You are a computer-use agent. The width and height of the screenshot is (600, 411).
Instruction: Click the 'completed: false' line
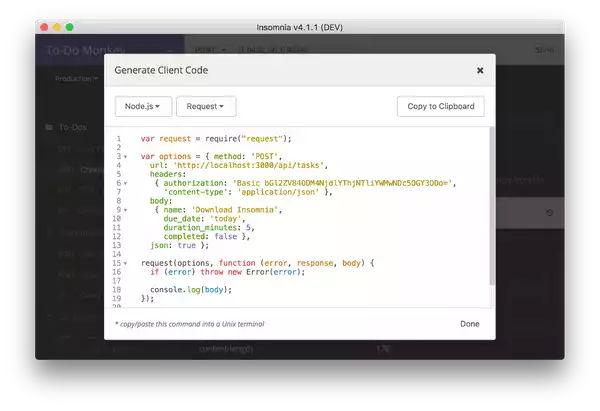(207, 236)
